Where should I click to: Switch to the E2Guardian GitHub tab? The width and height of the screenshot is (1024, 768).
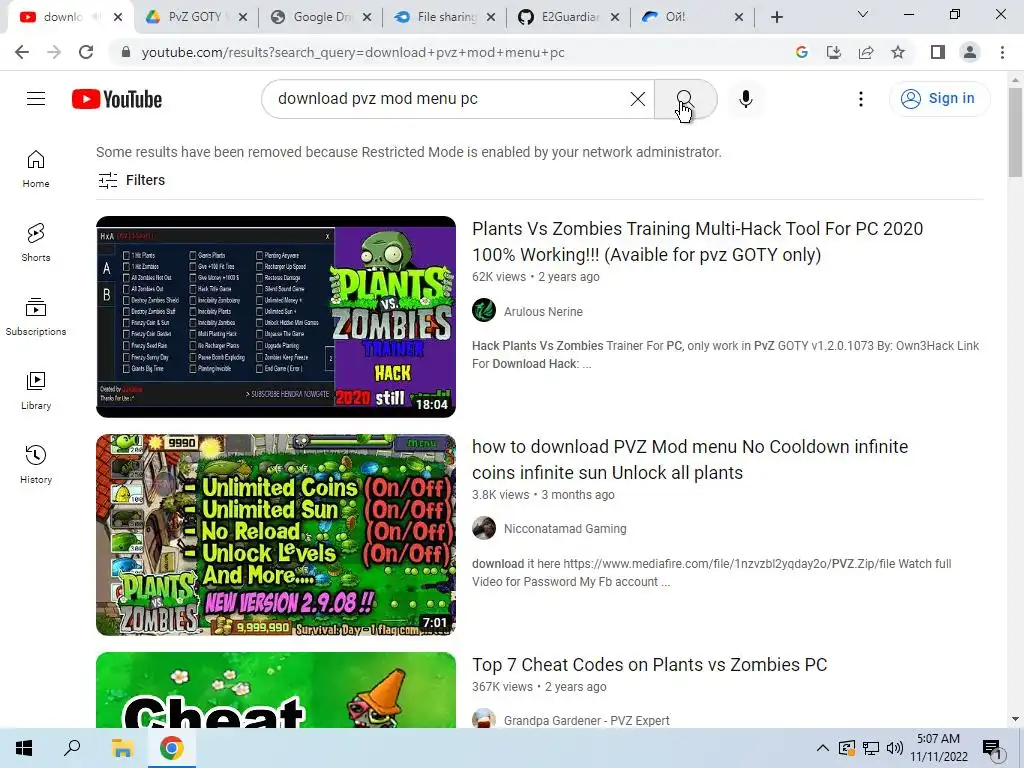[568, 17]
